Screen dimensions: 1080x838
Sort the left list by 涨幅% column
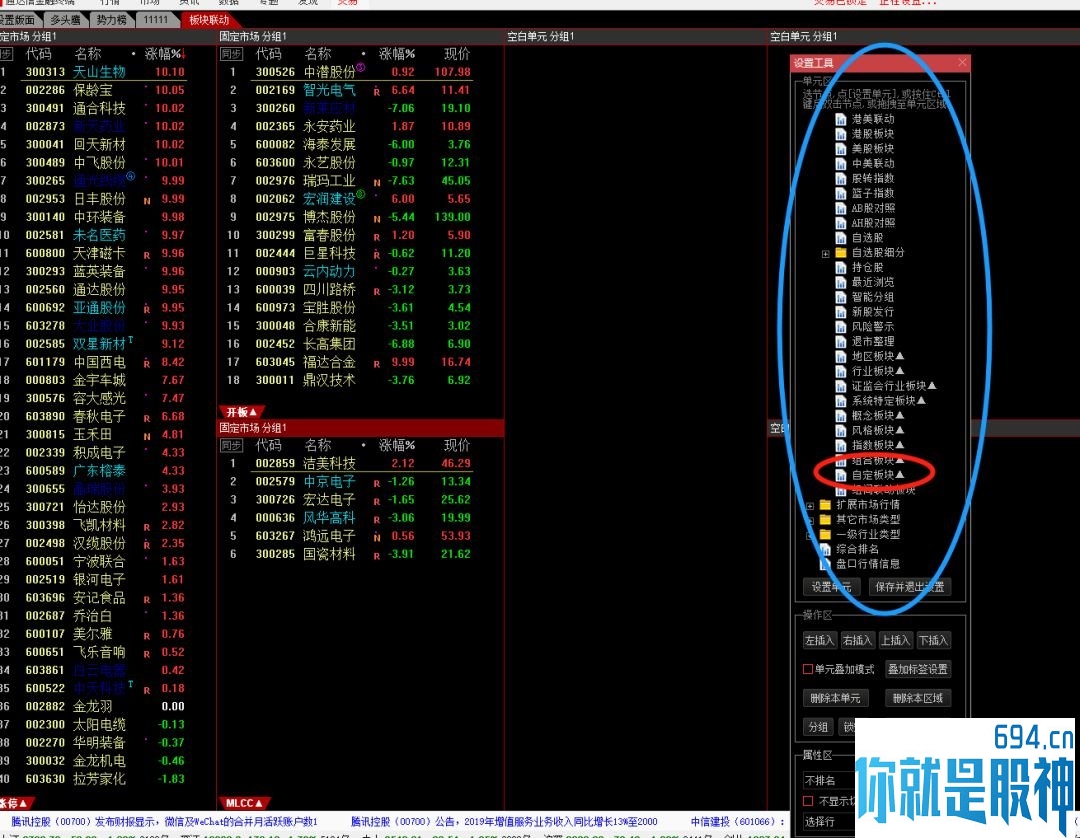163,54
